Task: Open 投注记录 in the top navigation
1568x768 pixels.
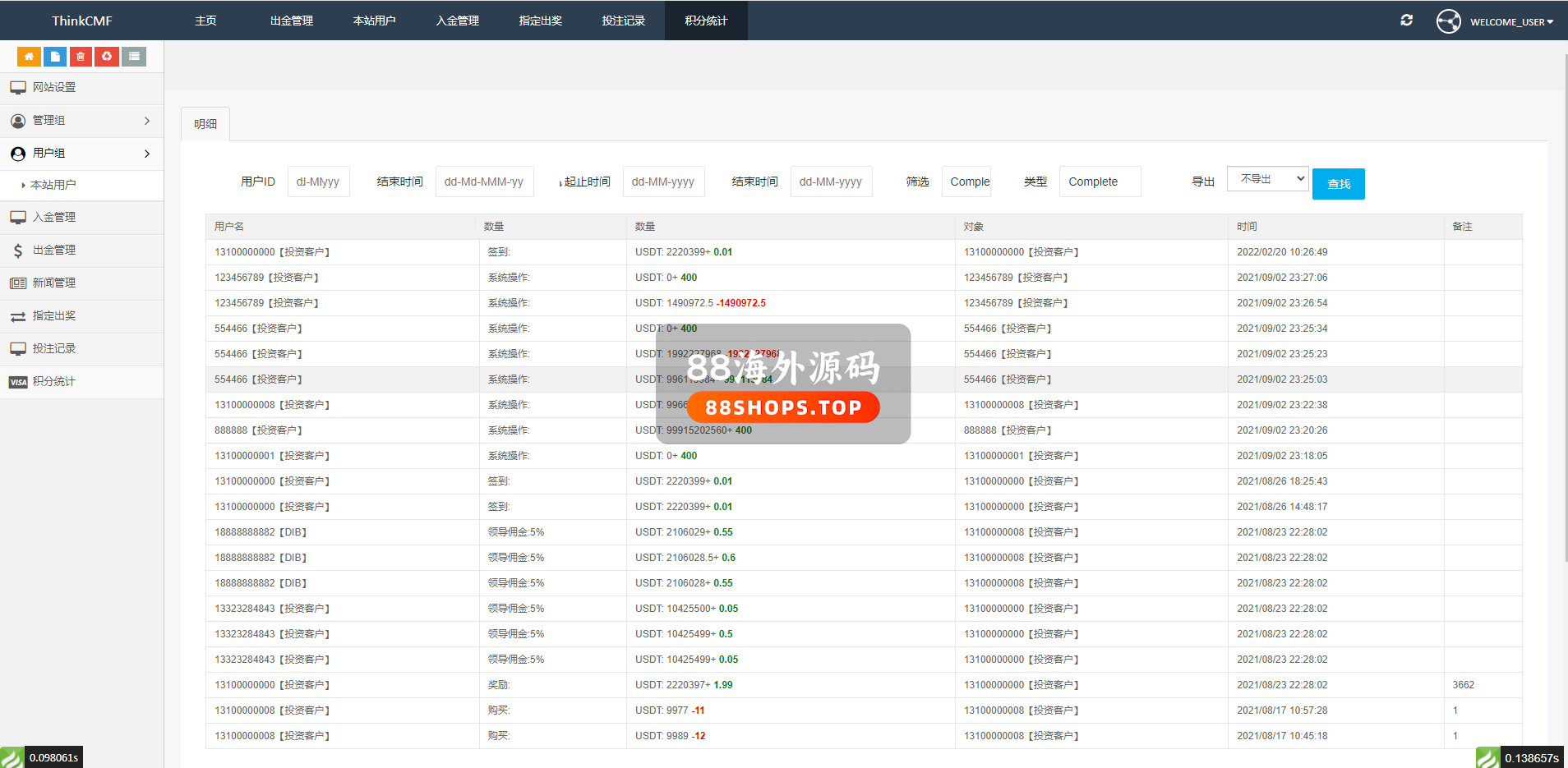Action: click(x=623, y=21)
